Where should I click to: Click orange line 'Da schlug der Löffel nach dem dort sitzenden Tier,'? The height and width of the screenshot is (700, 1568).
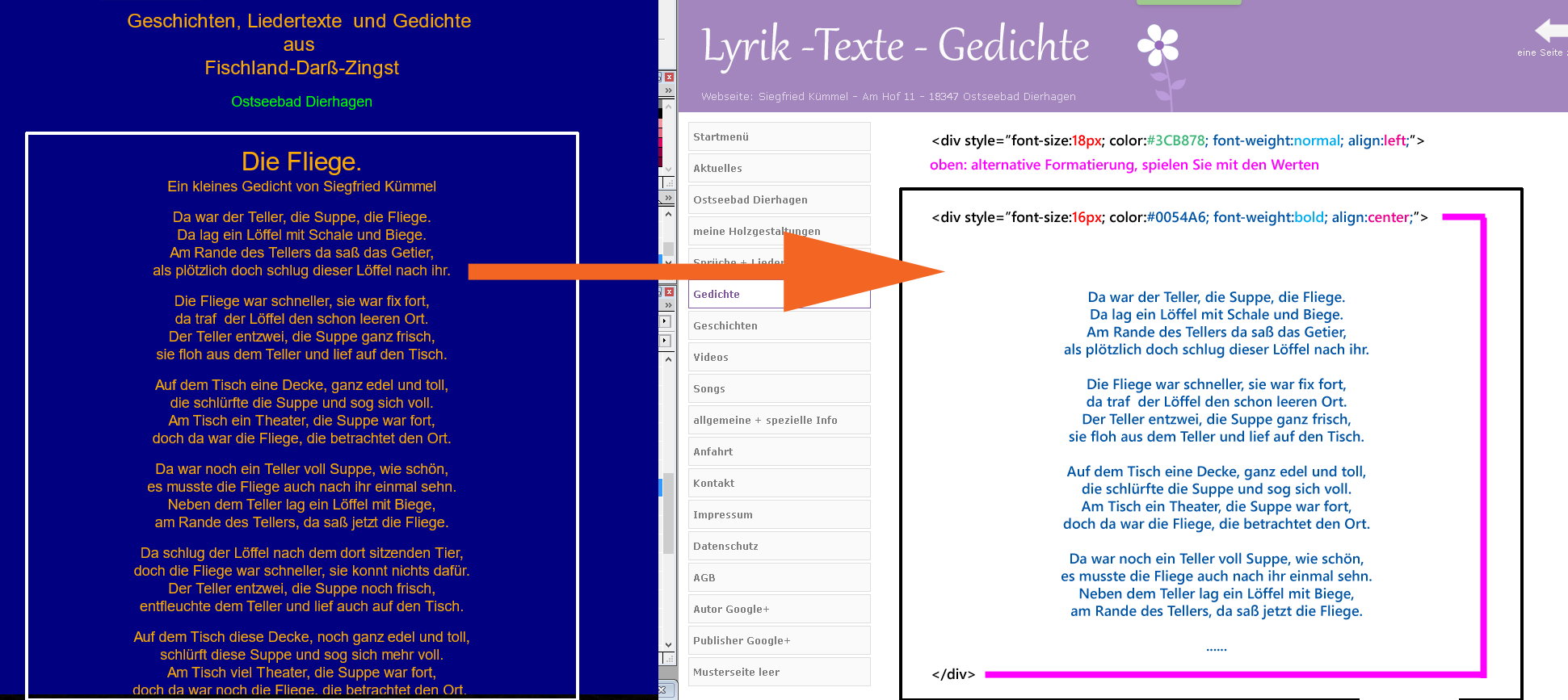click(301, 553)
